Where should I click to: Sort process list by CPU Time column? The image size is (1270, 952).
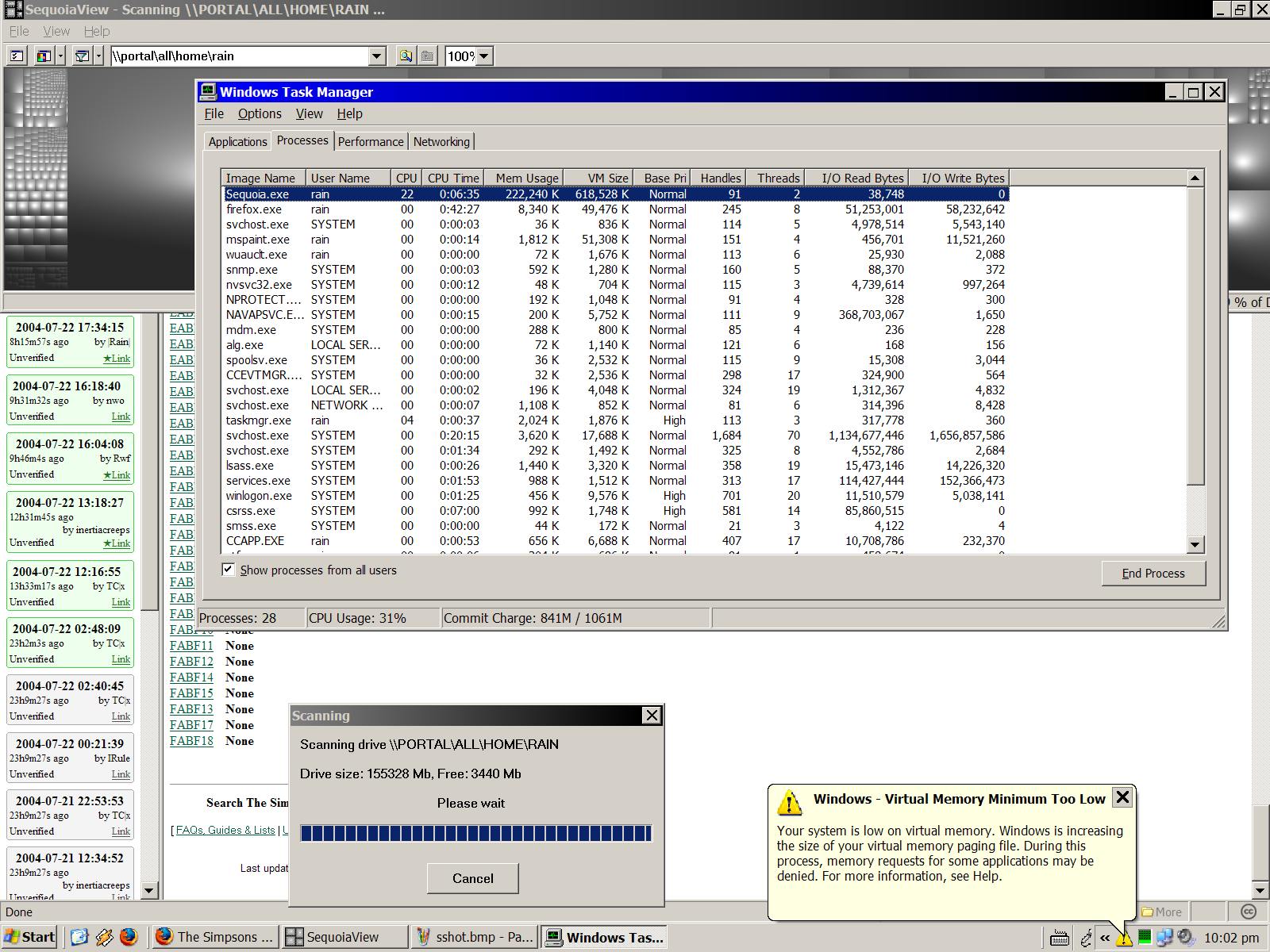tap(453, 178)
